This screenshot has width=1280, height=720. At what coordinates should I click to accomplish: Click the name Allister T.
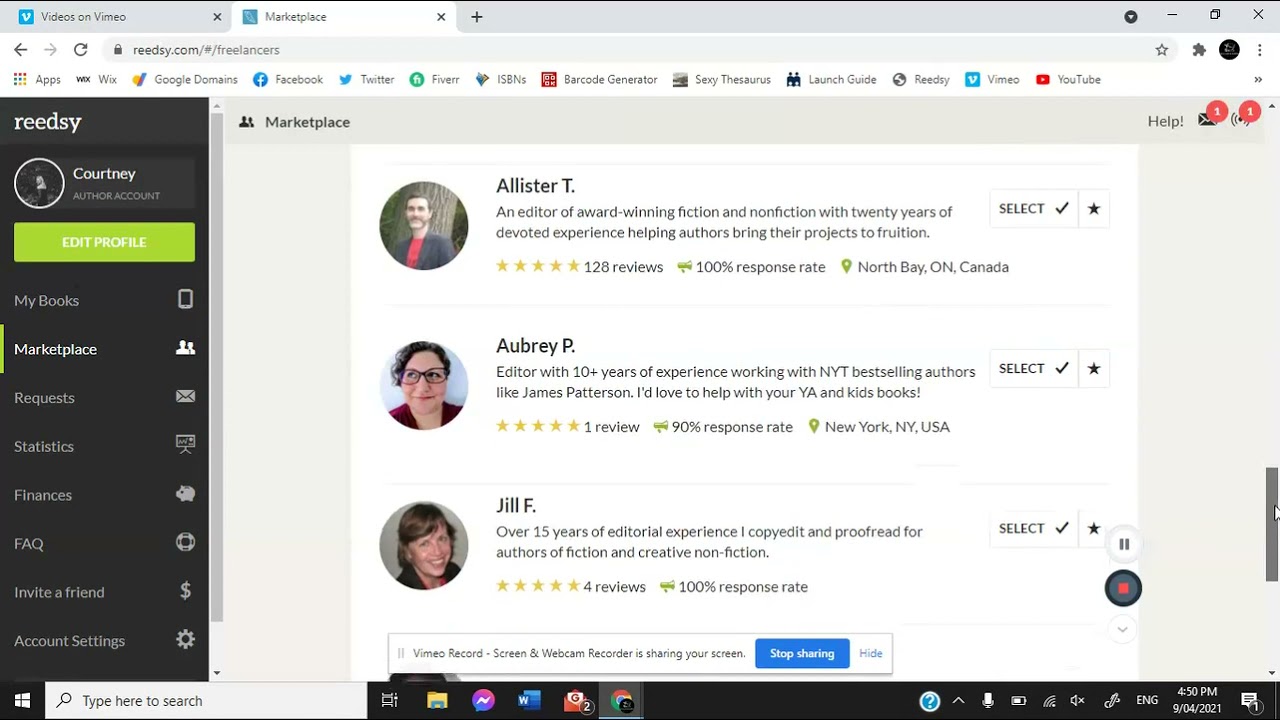click(535, 186)
